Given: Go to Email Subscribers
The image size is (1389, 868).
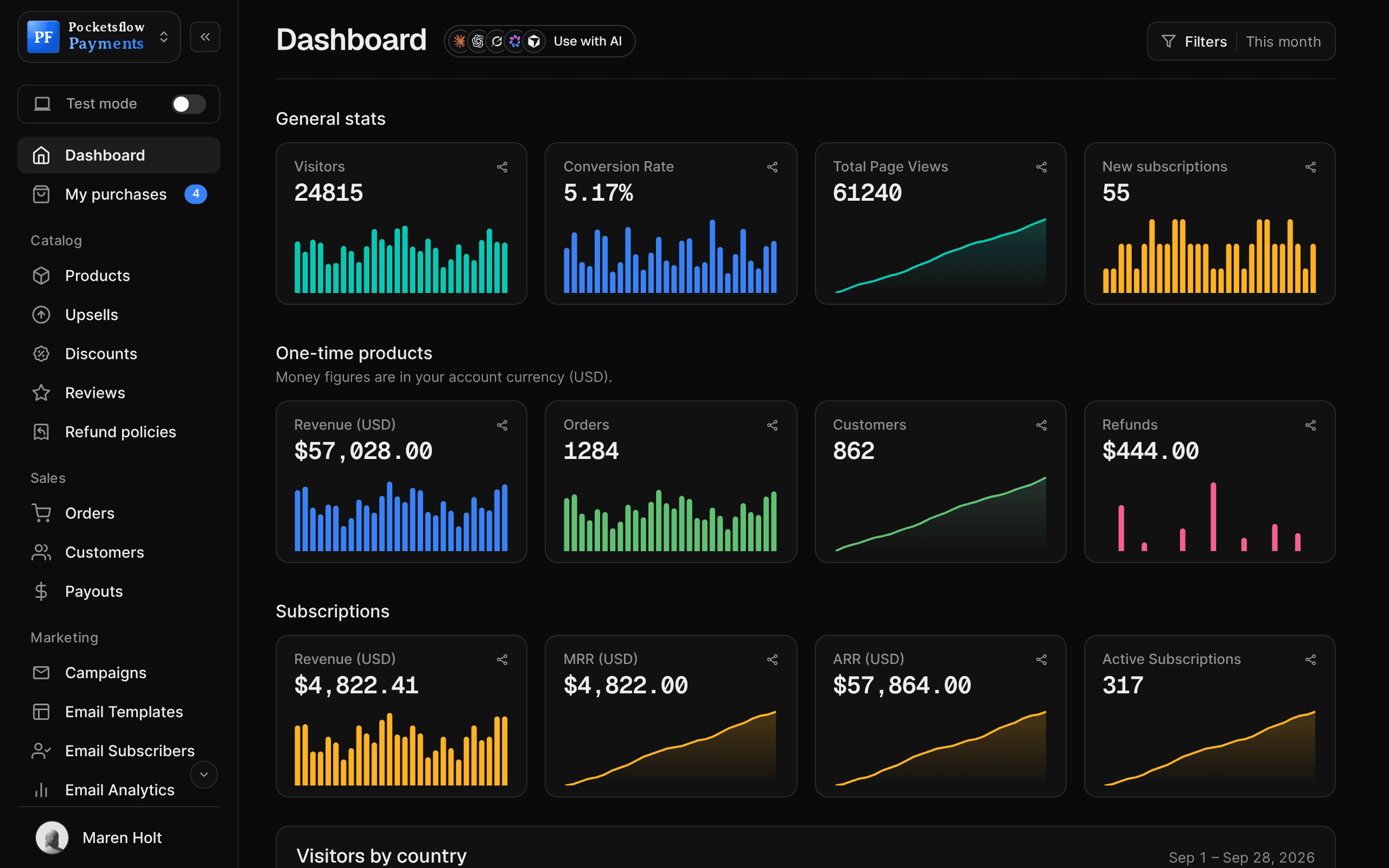Looking at the screenshot, I should pyautogui.click(x=119, y=751).
